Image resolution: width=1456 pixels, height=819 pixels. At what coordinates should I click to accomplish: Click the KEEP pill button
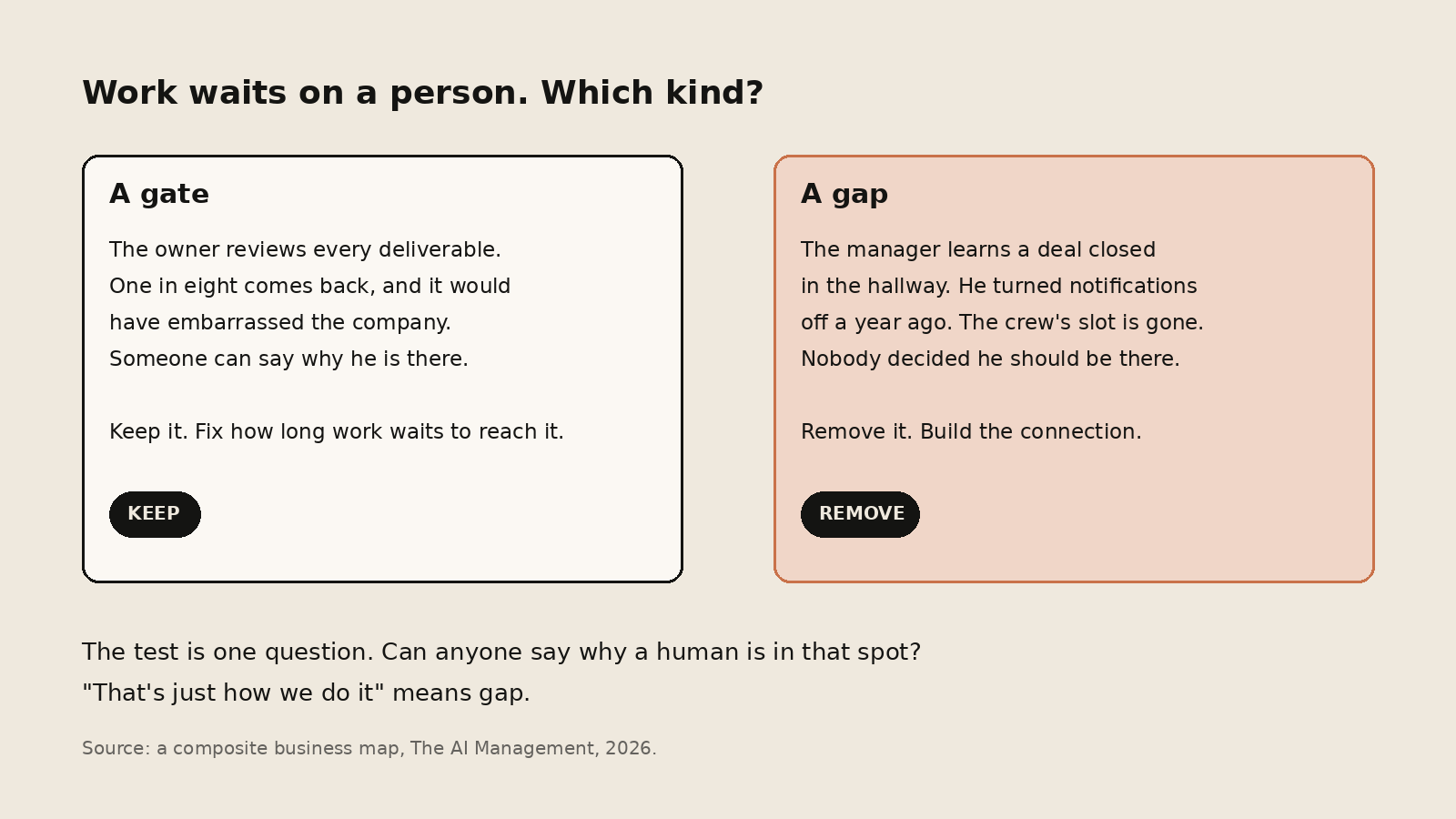tap(155, 514)
